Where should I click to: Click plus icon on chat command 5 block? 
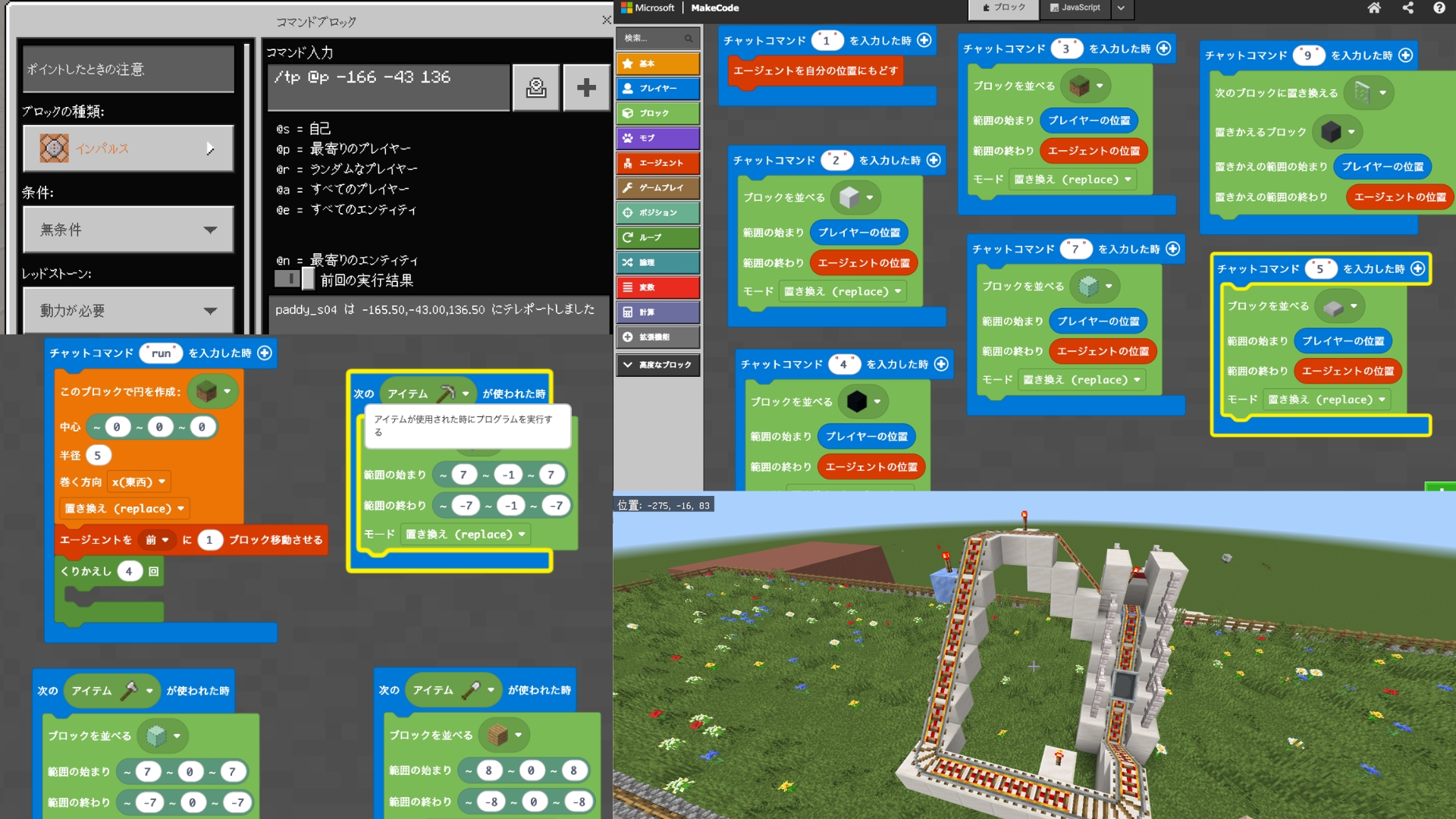click(x=1417, y=268)
